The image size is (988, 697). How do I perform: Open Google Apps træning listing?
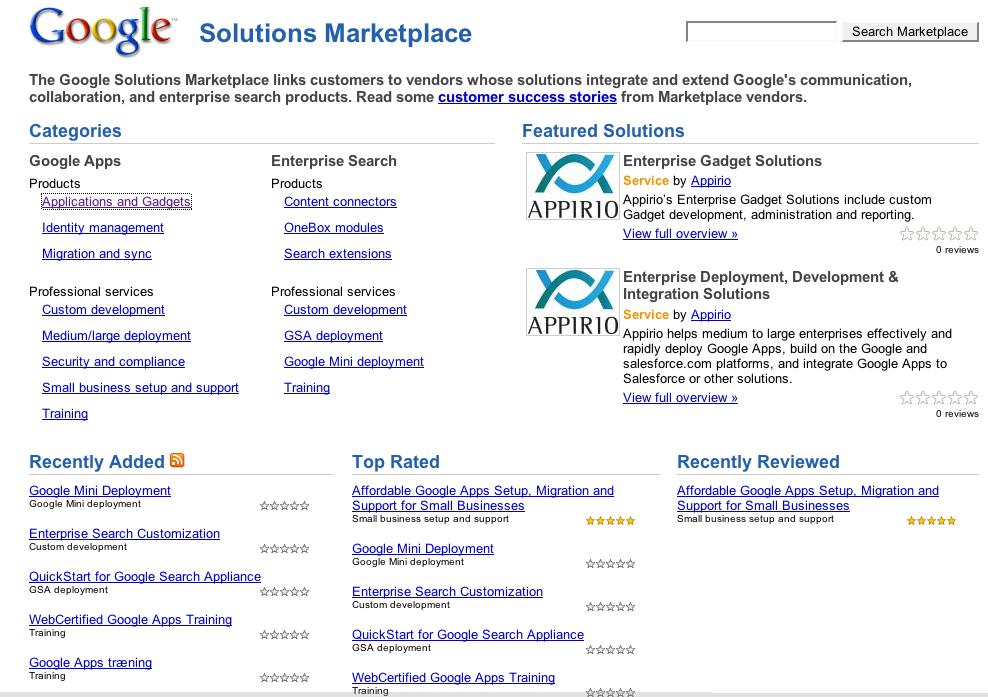click(91, 662)
